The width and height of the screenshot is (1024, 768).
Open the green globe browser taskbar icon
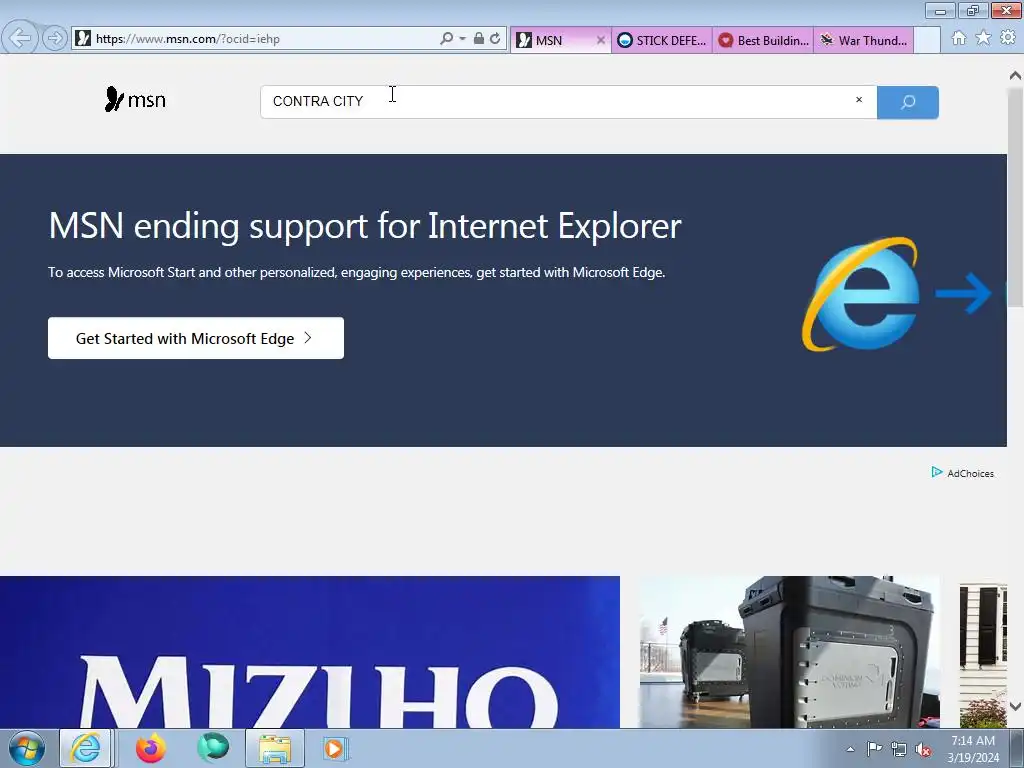point(213,748)
